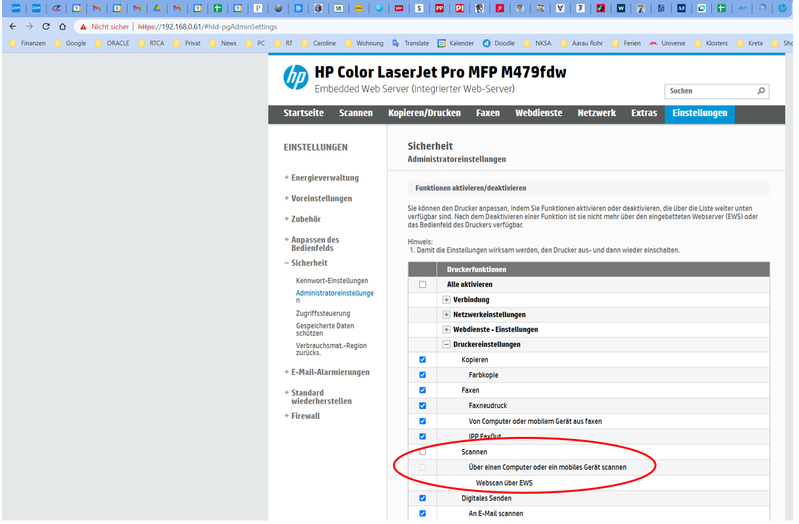Open the RTCA bookmark folder
Viewport: 799px width, 524px height.
152,43
